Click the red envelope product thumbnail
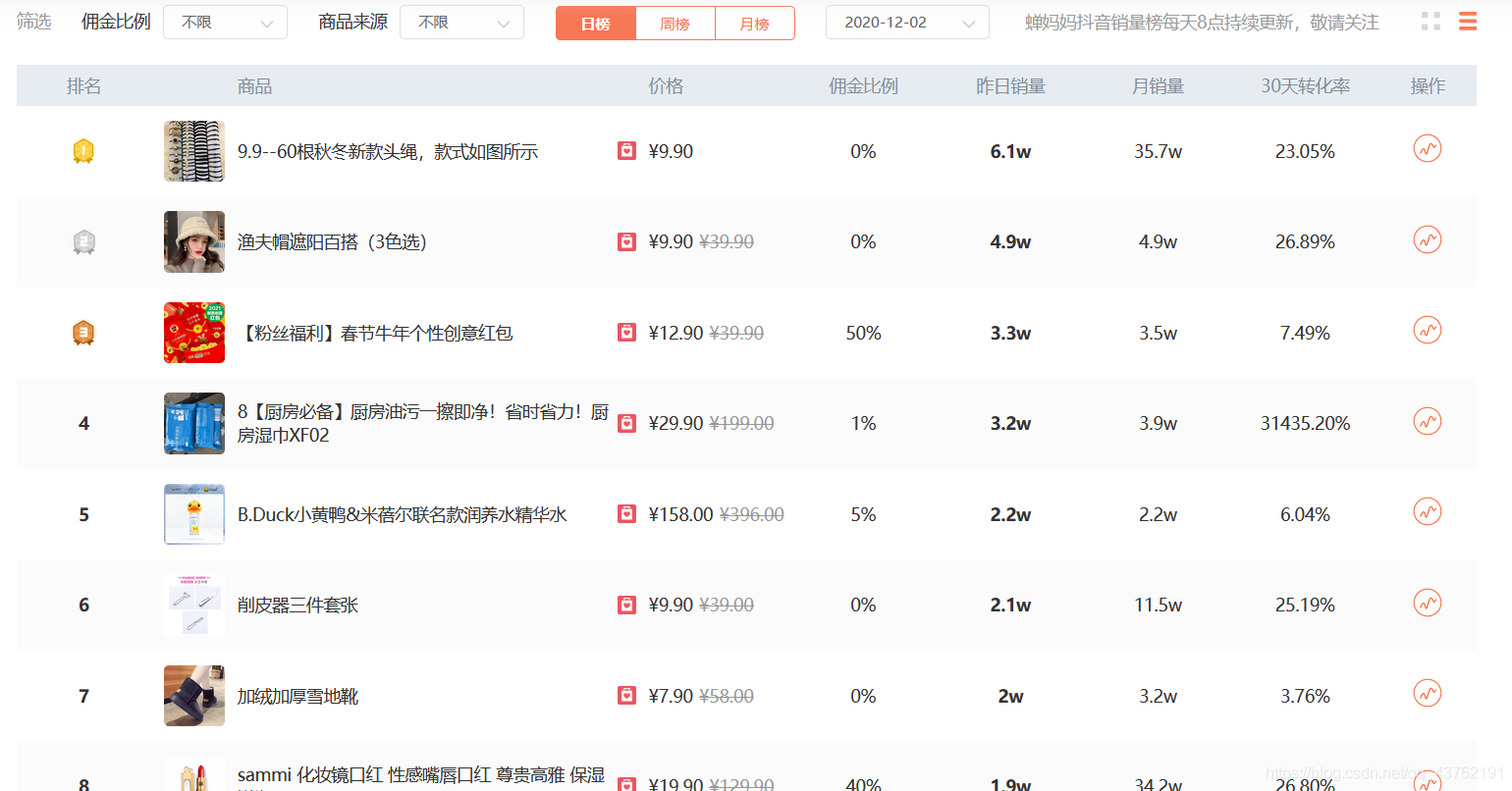The image size is (1512, 791). (x=194, y=333)
